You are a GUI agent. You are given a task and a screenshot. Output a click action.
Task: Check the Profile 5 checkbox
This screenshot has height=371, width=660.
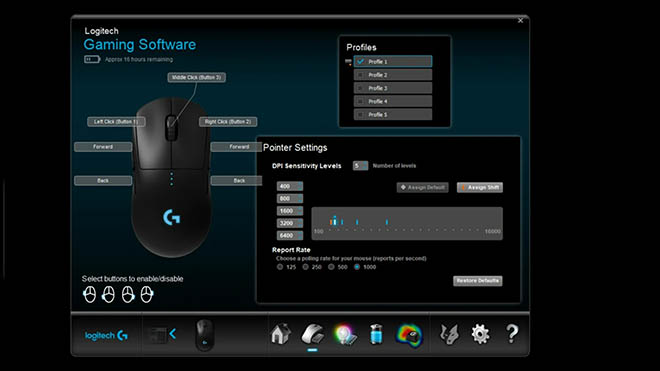pyautogui.click(x=360, y=115)
